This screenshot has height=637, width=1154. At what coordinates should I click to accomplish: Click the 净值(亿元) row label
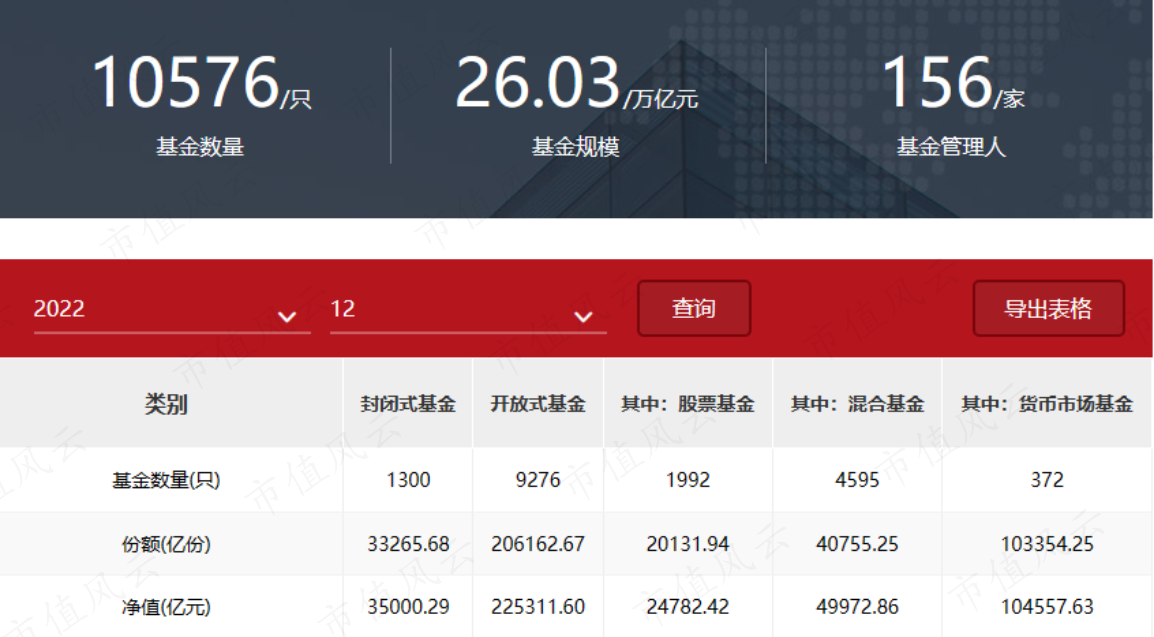pos(166,607)
